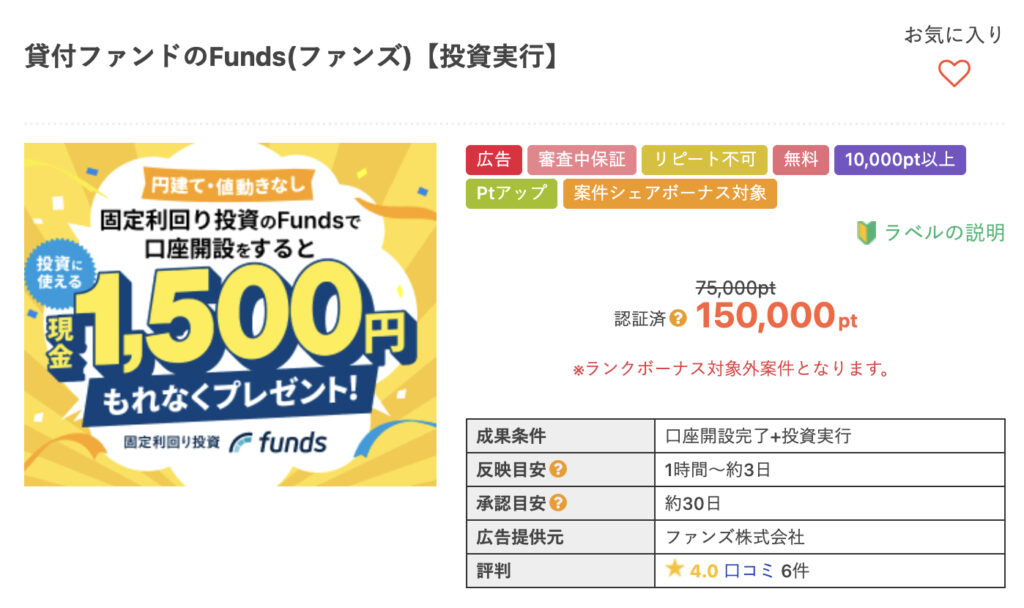The height and width of the screenshot is (608, 1024).
Task: Click the help icon next to 承認目安
Action: tap(558, 503)
